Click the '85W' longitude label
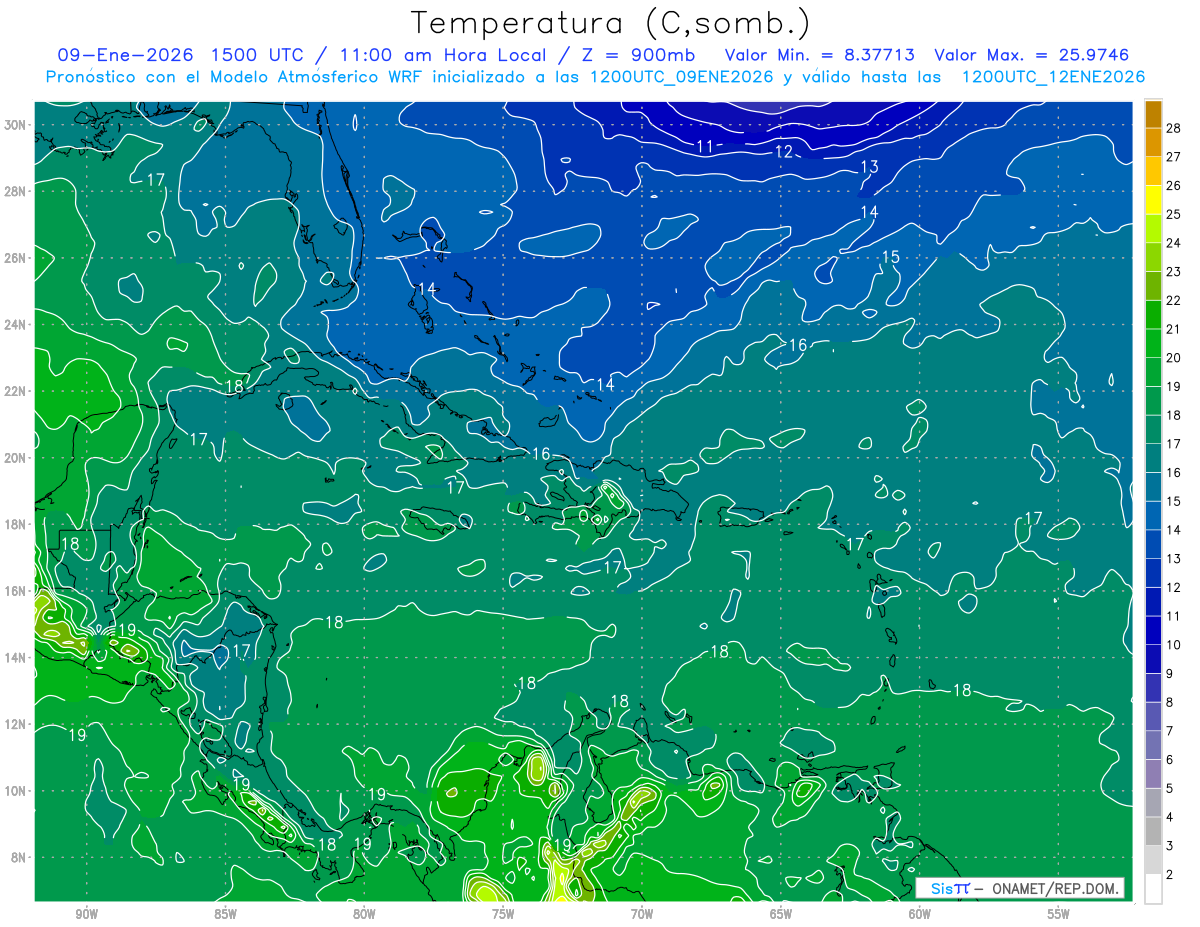Screen dimensions: 1200x927 225,914
